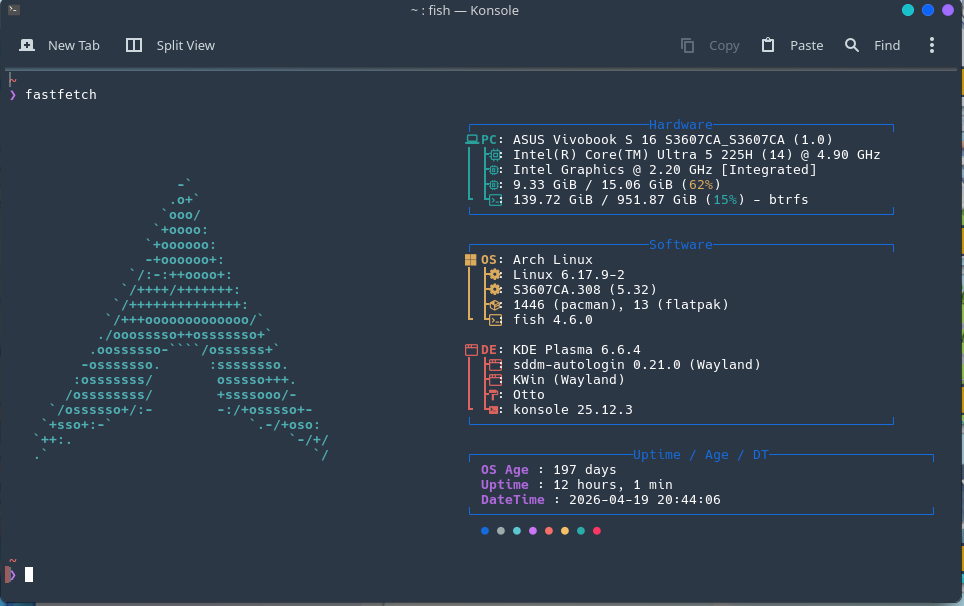Click the Split View label
This screenshot has height=606, width=964.
tap(186, 45)
